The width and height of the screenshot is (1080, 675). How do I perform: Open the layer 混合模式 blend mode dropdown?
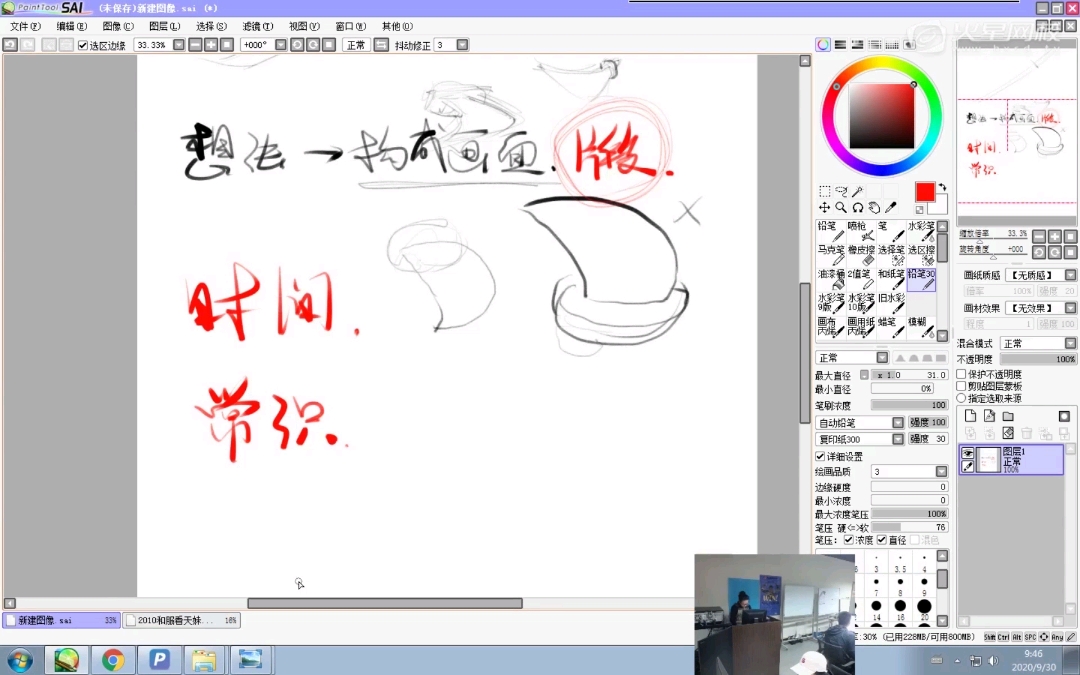pos(1070,343)
